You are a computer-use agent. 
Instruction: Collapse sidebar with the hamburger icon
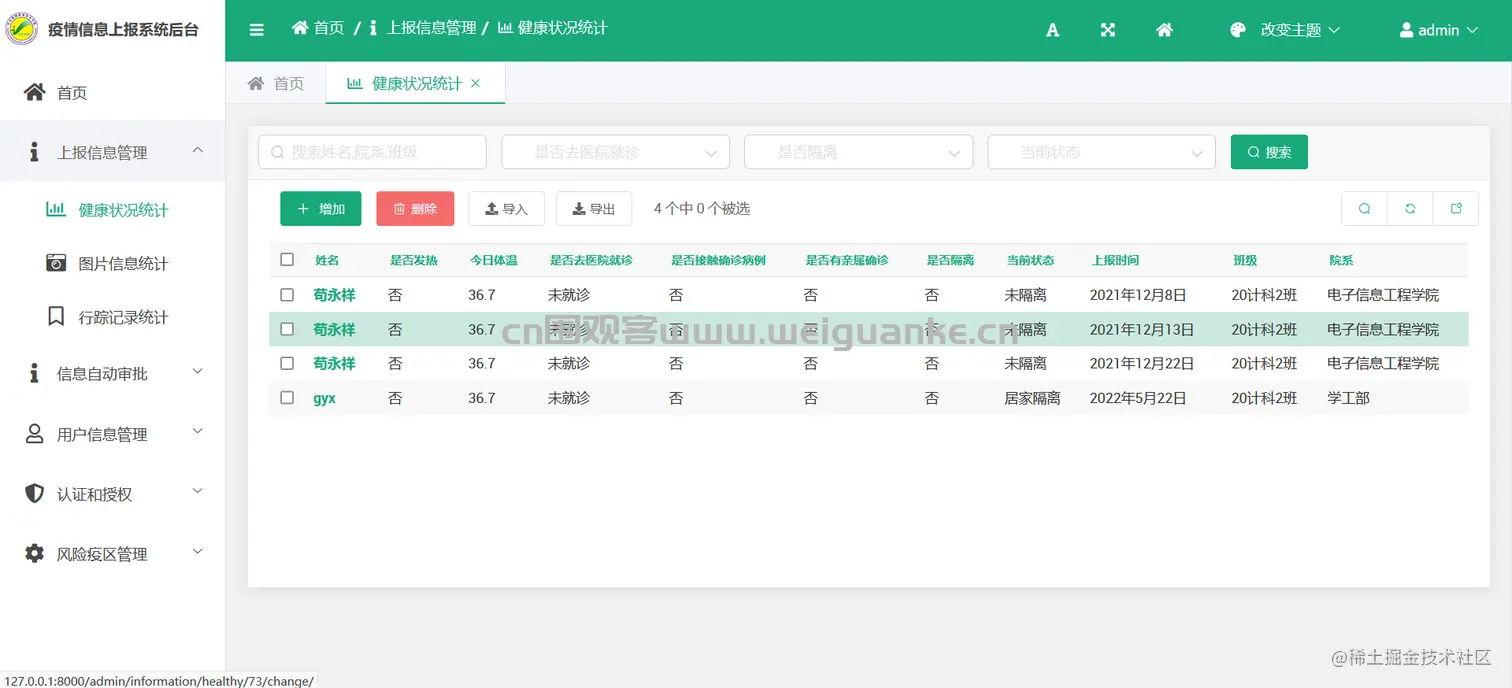257,30
